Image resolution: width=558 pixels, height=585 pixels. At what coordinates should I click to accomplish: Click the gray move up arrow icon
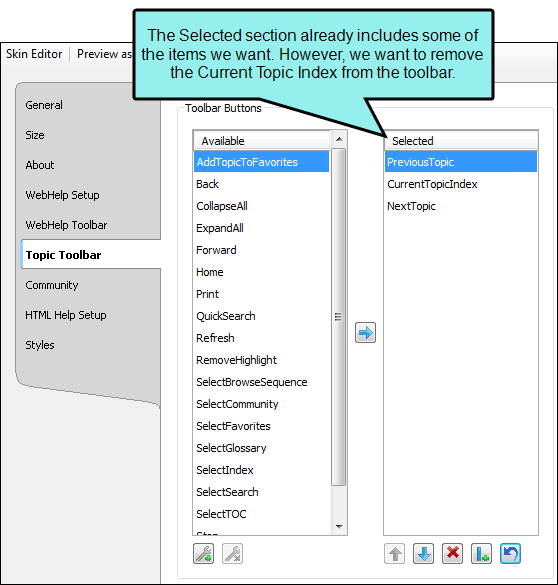pyautogui.click(x=395, y=553)
